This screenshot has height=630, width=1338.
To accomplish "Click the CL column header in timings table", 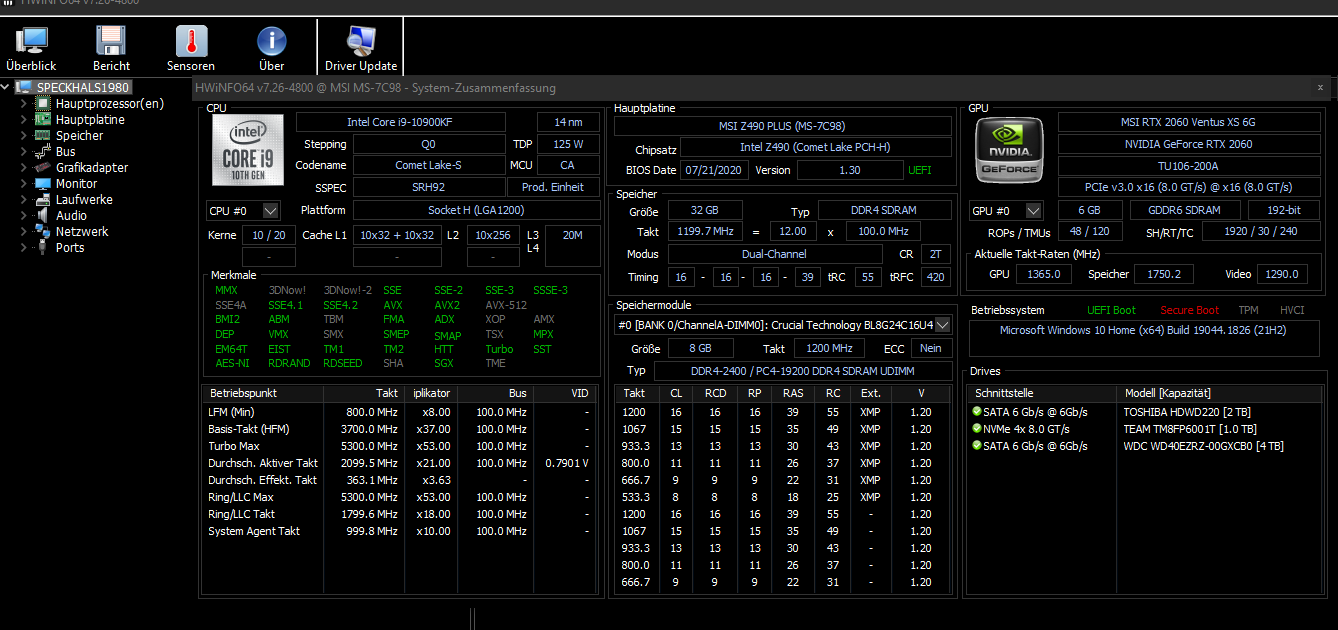I will coord(676,393).
